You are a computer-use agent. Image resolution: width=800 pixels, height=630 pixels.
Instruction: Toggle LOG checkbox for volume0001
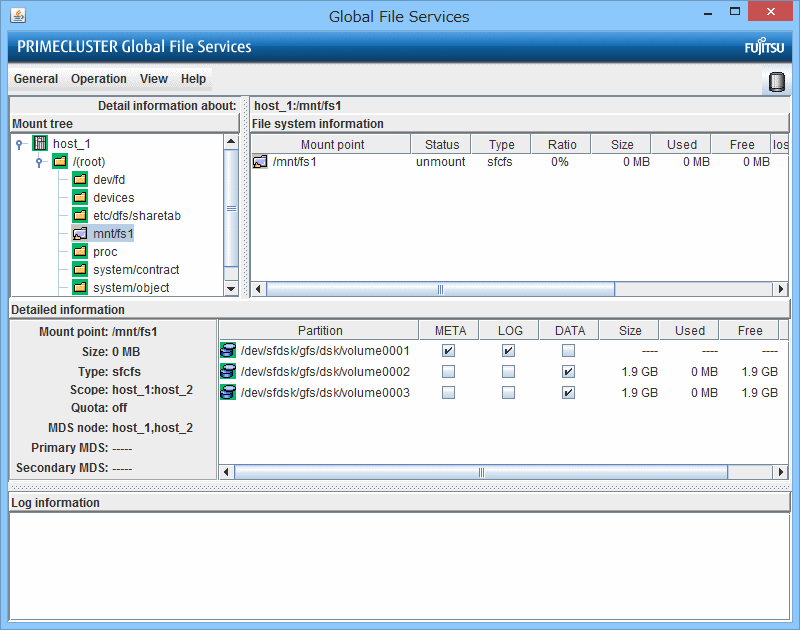(508, 350)
